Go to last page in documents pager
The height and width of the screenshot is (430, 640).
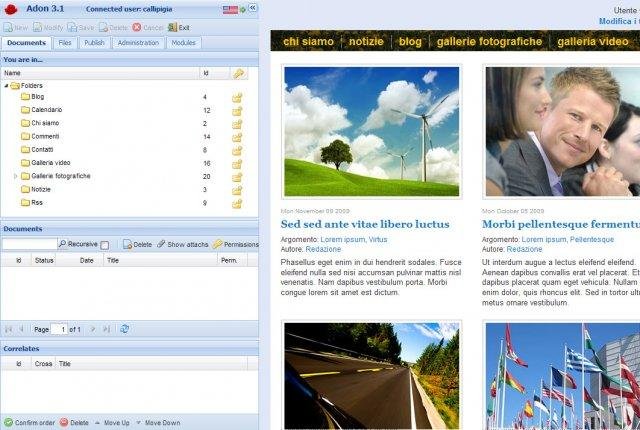tap(106, 329)
